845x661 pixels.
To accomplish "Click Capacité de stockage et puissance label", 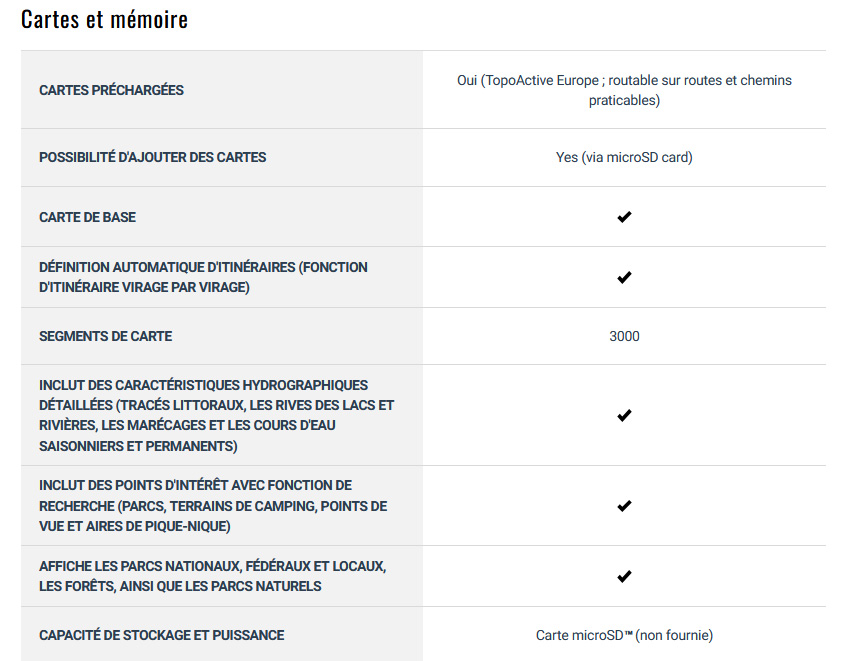I will (162, 635).
